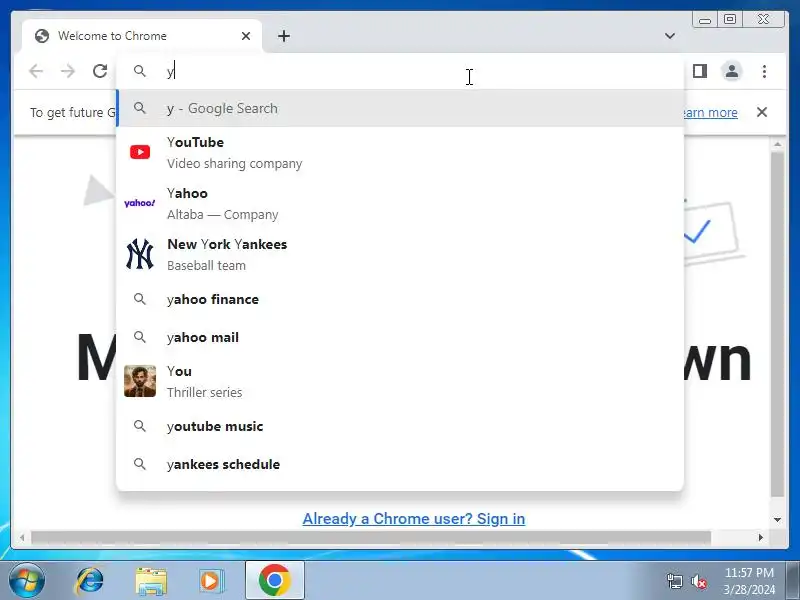The height and width of the screenshot is (600, 800).
Task: Click in the address bar text field
Action: pos(400,71)
